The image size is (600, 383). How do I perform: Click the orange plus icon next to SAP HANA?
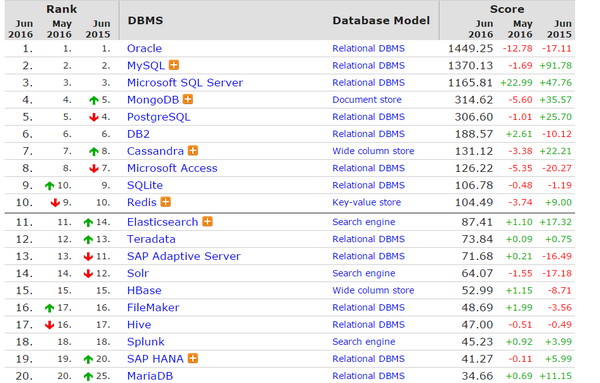193,359
